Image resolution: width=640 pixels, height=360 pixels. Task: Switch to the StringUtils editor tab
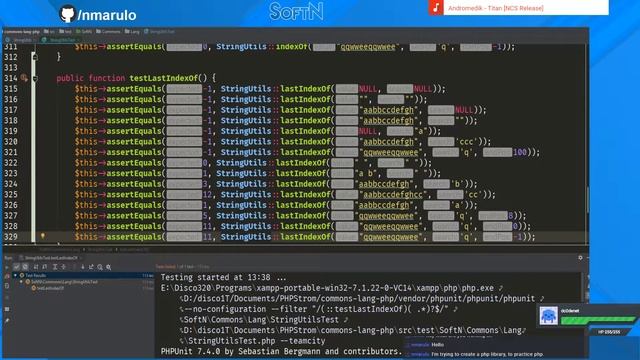point(19,40)
